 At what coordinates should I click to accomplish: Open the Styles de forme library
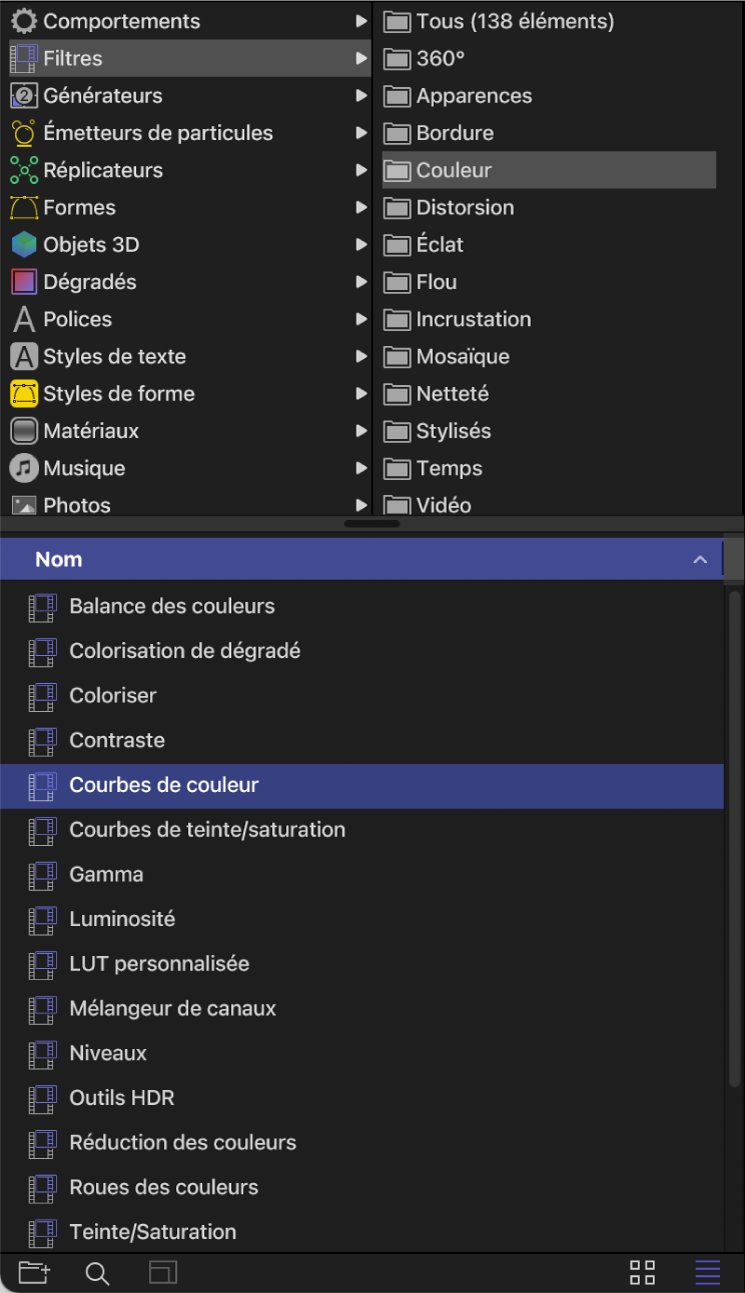pyautogui.click(x=120, y=393)
